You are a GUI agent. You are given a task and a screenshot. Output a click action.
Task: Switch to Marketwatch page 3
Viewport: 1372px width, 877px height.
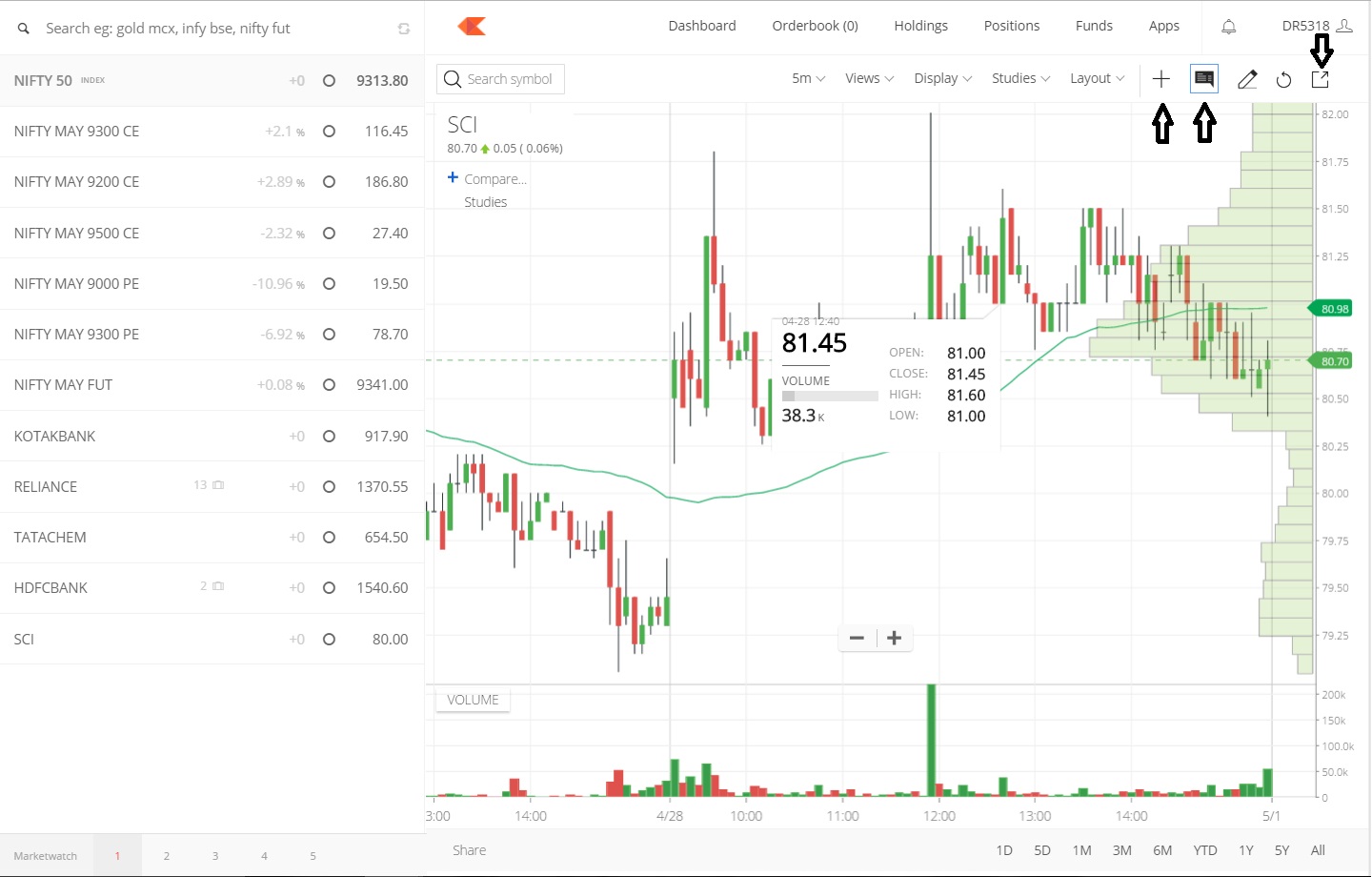coord(215,856)
